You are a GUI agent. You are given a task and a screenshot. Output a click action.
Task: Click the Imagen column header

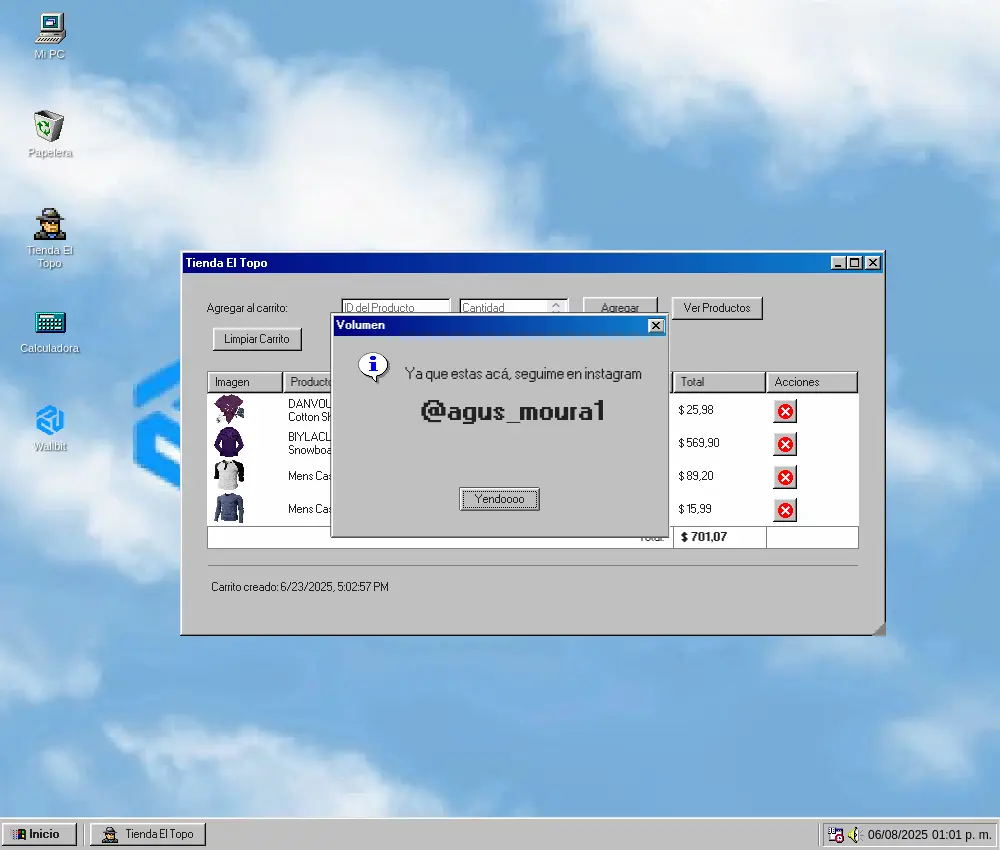pyautogui.click(x=244, y=382)
